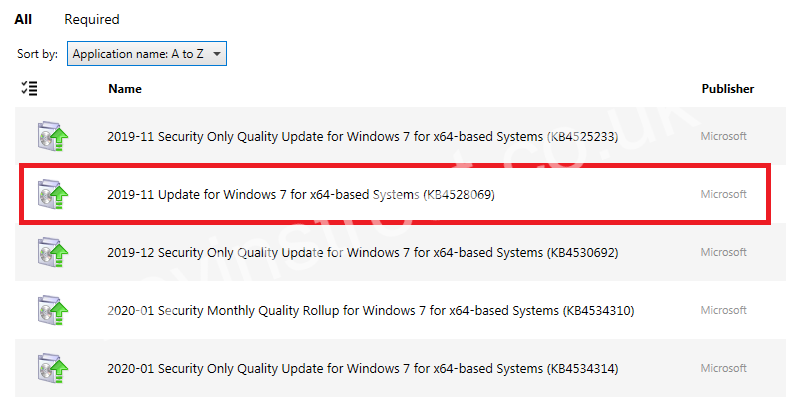
Task: Select 2020-01 Security Monthly Quality Rollup KB4534310
Action: pyautogui.click(x=370, y=310)
